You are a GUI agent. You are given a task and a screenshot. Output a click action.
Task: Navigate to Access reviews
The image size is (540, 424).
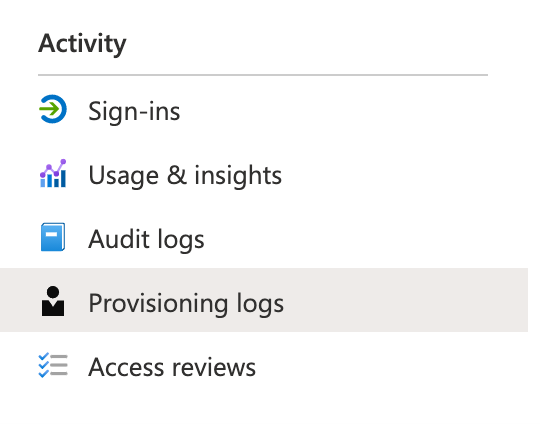(264, 365)
